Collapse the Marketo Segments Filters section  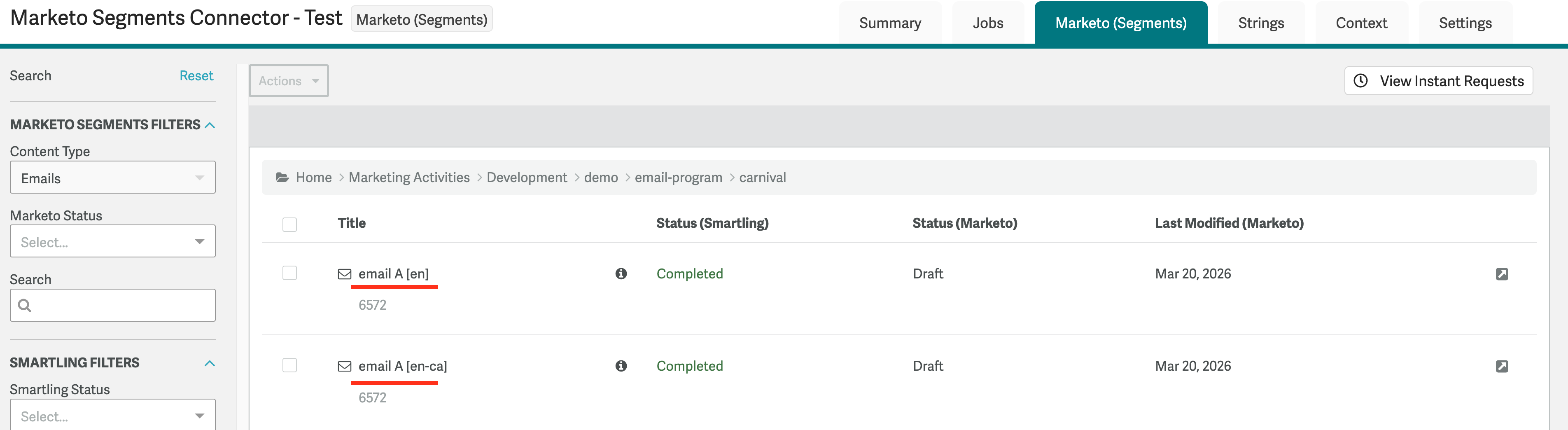tap(210, 125)
